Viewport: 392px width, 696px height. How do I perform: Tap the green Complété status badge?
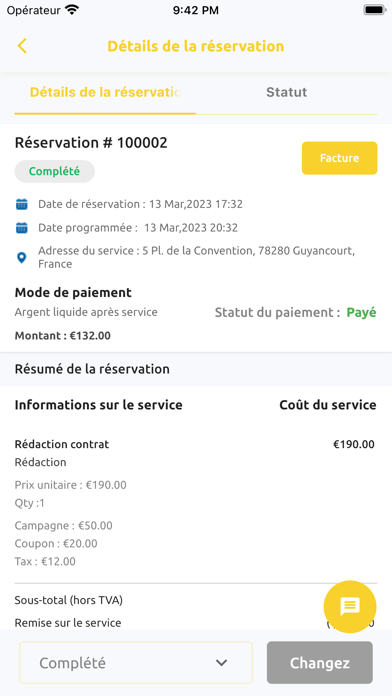click(55, 171)
